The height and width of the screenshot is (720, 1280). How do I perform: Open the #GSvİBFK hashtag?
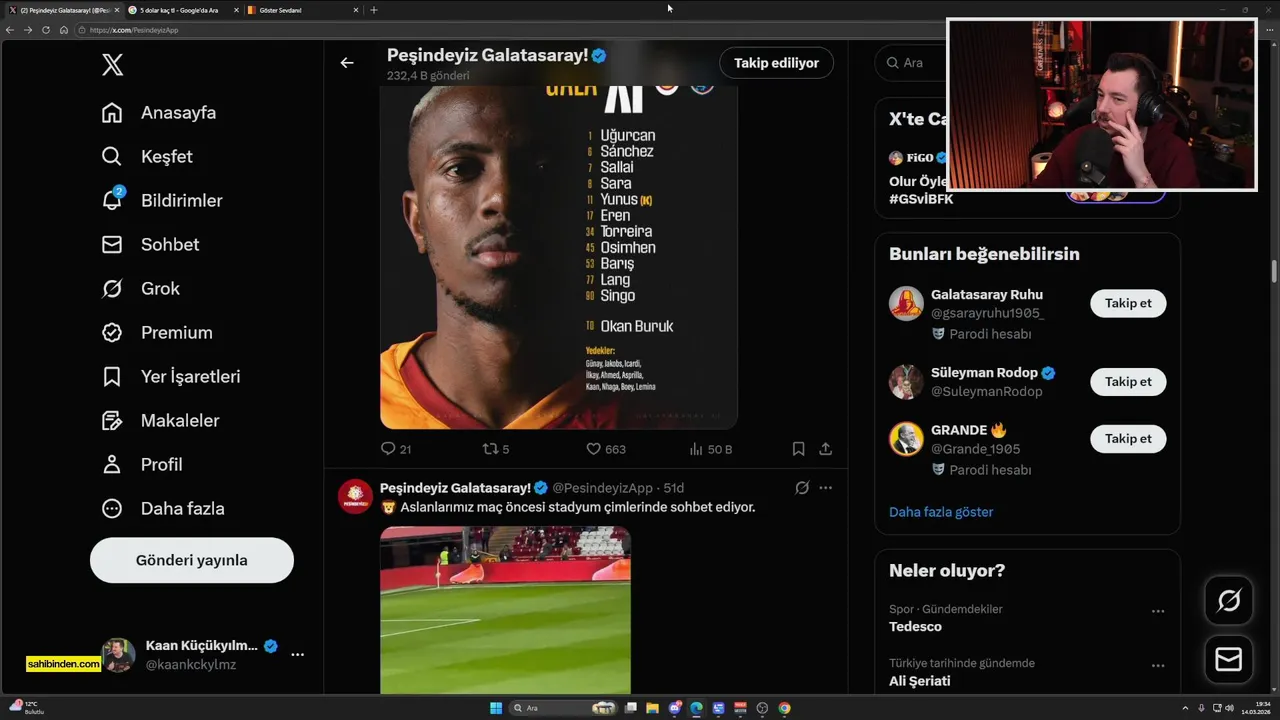tap(921, 199)
